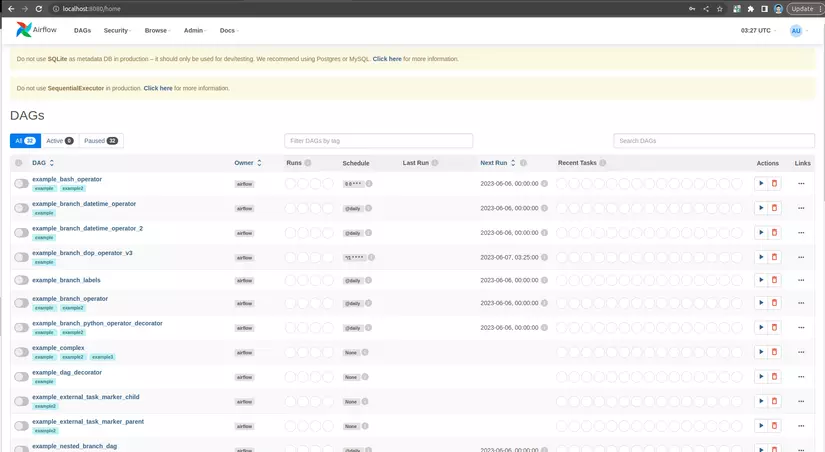Expand the Admin menu
Screen dimensions: 825x452
point(194,31)
